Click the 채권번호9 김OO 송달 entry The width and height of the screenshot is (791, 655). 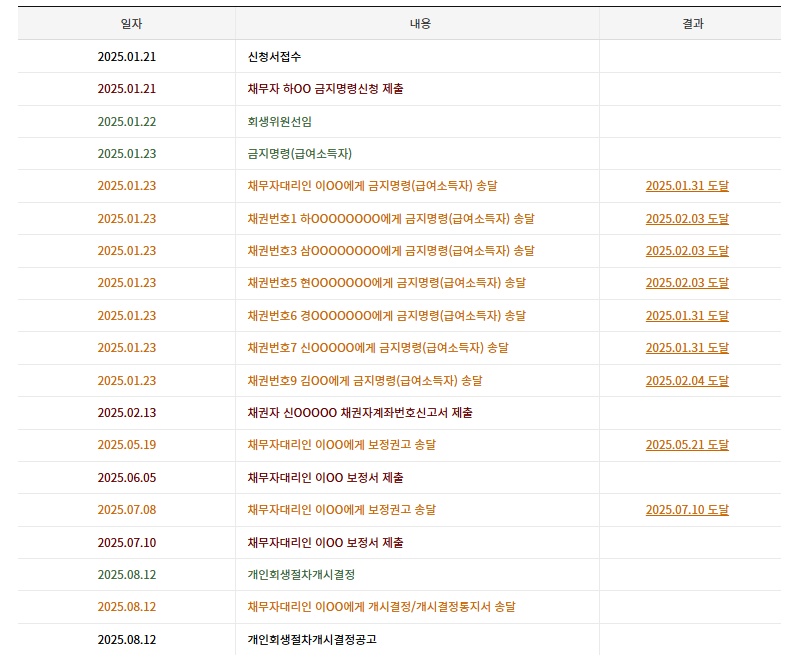click(365, 380)
